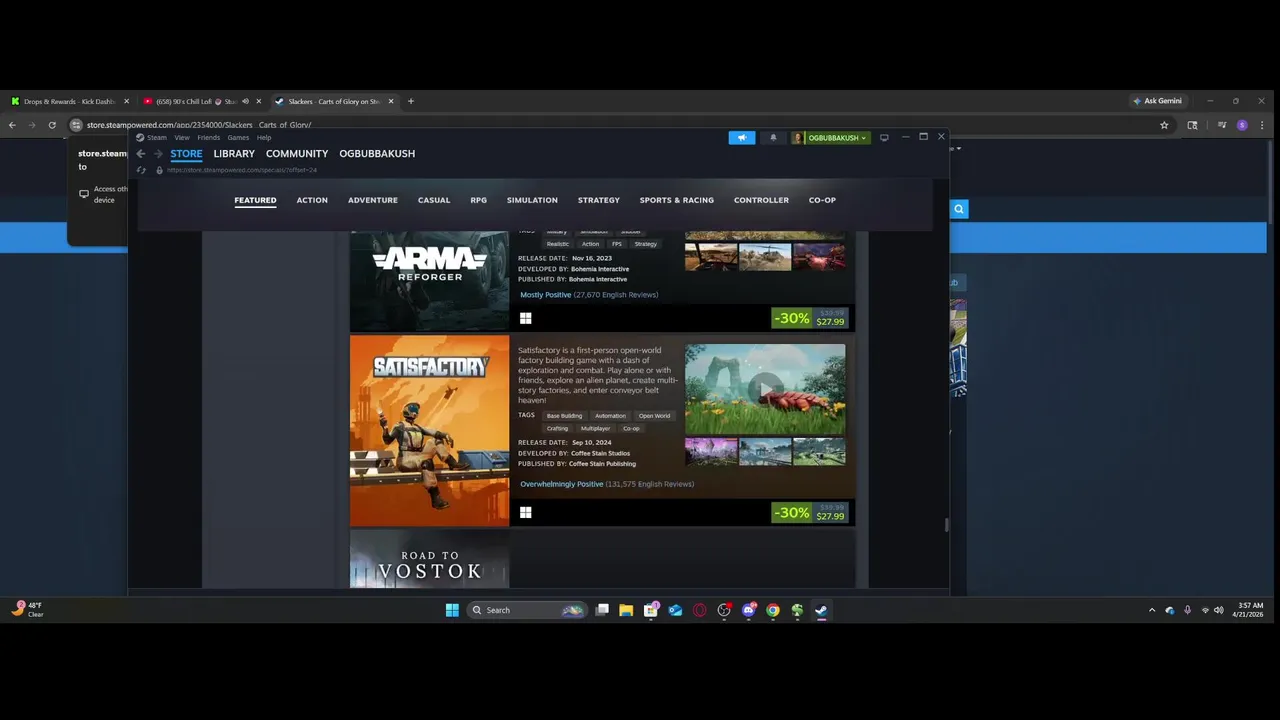Open the Chrome profile avatar
Viewport: 1280px width, 720px height.
click(x=1242, y=125)
